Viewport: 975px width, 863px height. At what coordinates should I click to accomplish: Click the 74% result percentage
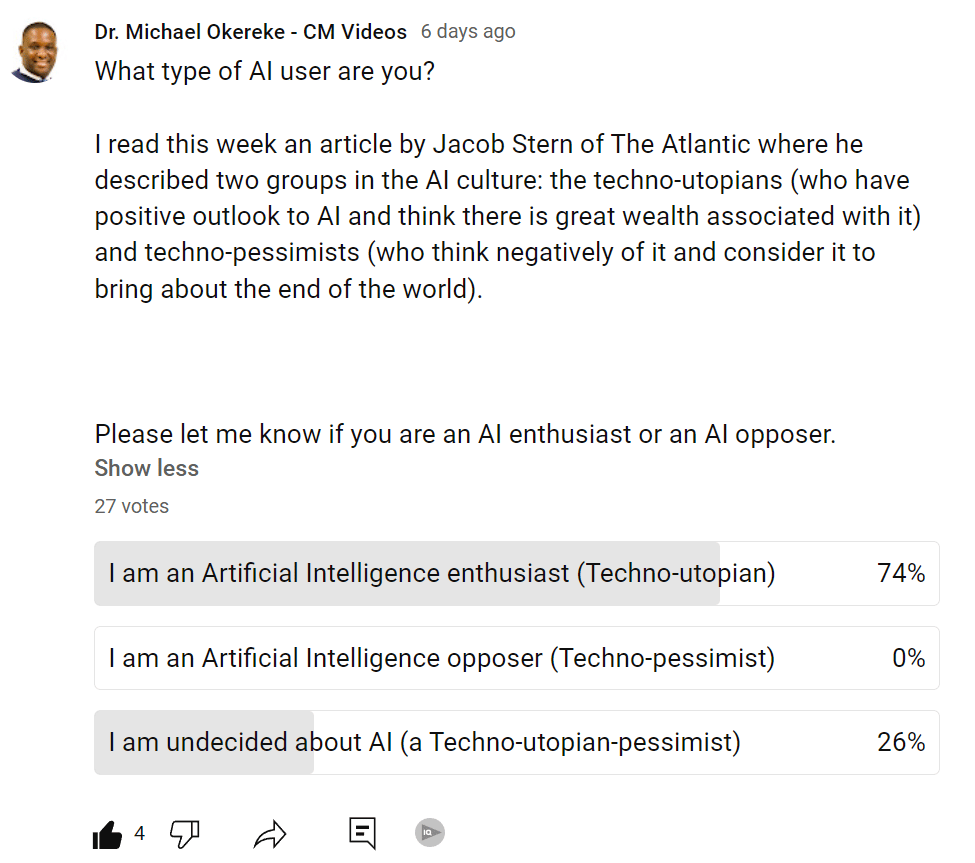click(x=901, y=573)
